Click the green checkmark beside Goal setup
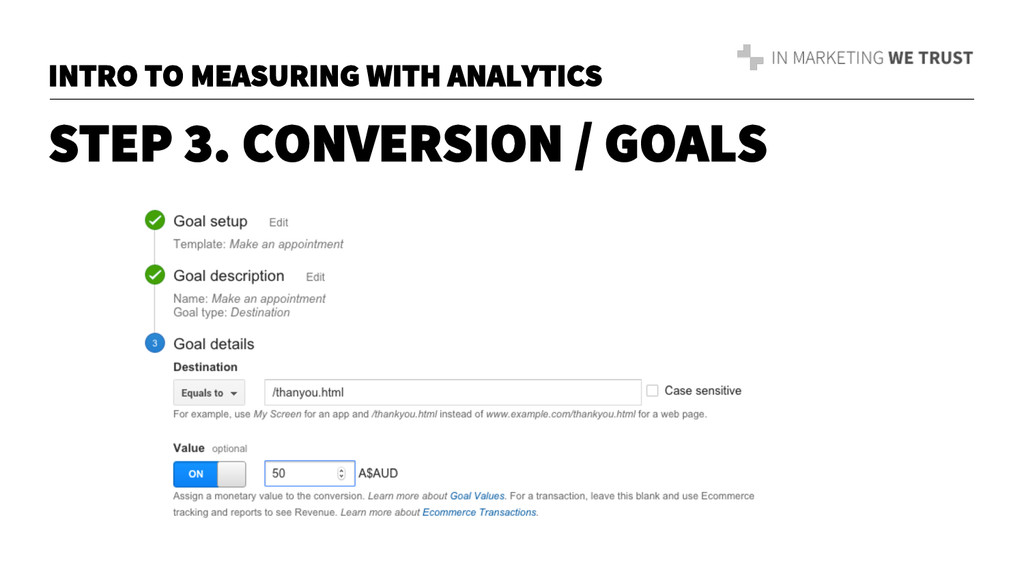1024x576 pixels. (x=155, y=221)
